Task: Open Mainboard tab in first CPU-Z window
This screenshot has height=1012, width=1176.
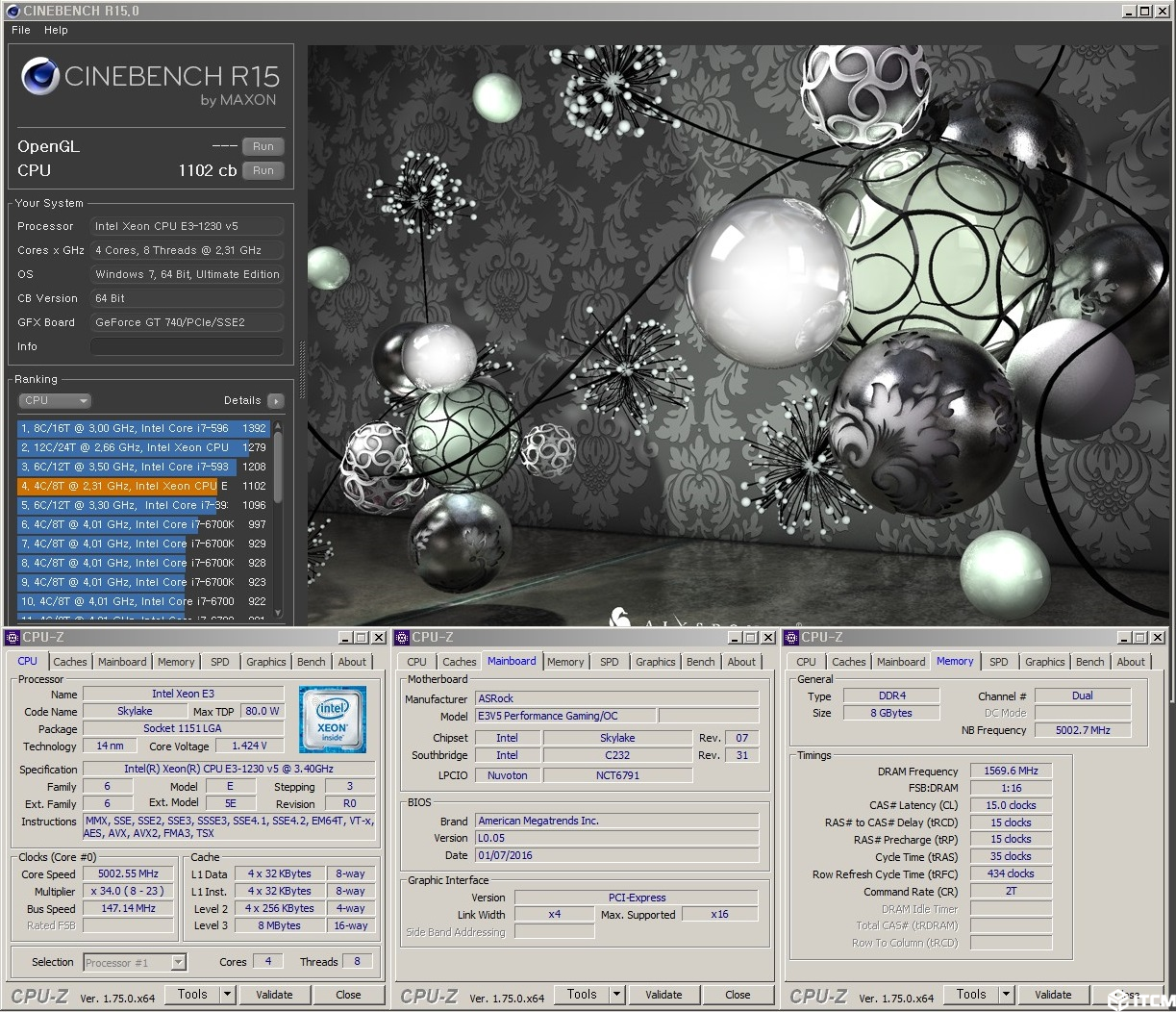Action: click(122, 662)
